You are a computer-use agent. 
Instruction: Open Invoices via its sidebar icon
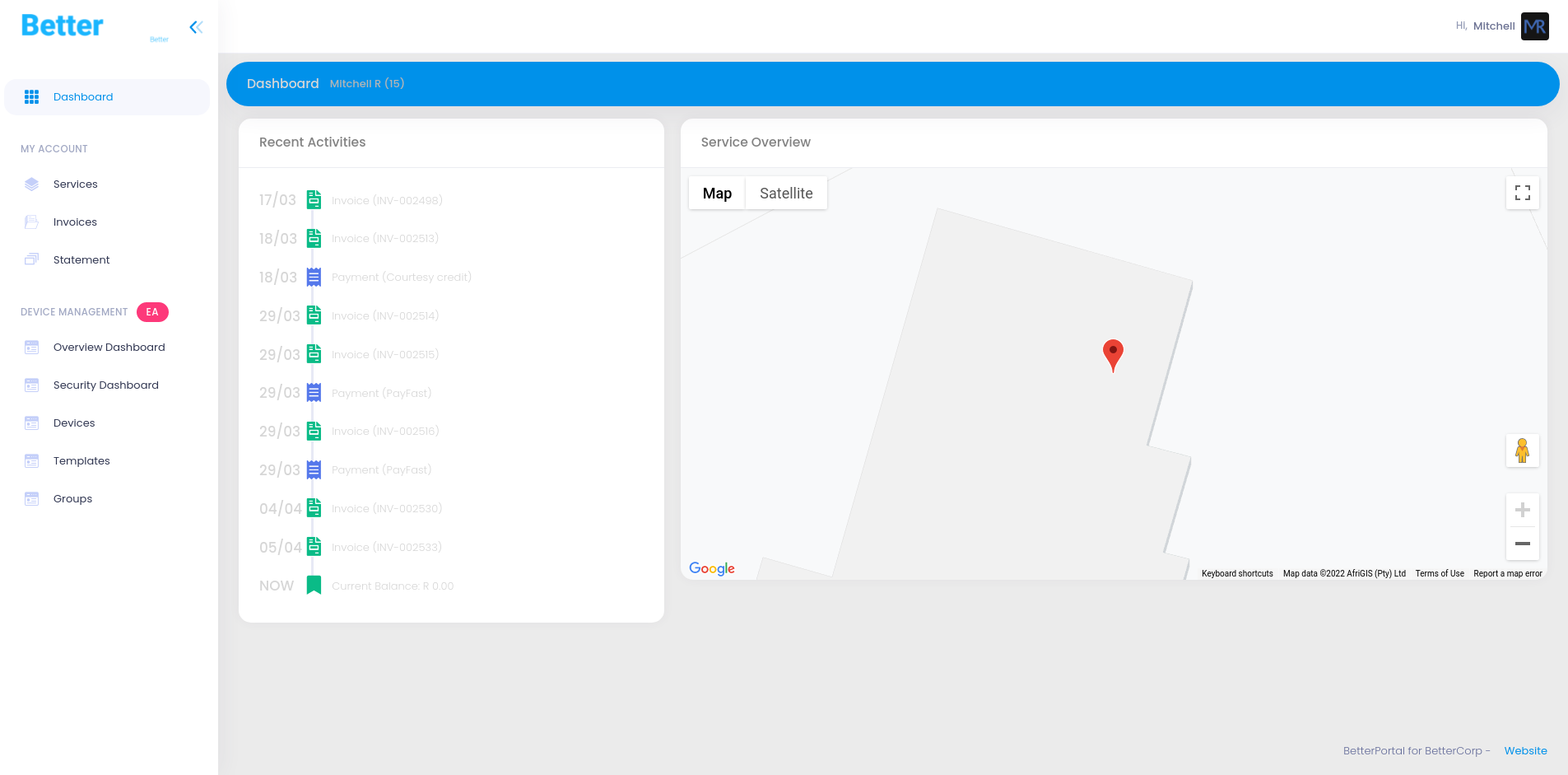click(x=31, y=222)
